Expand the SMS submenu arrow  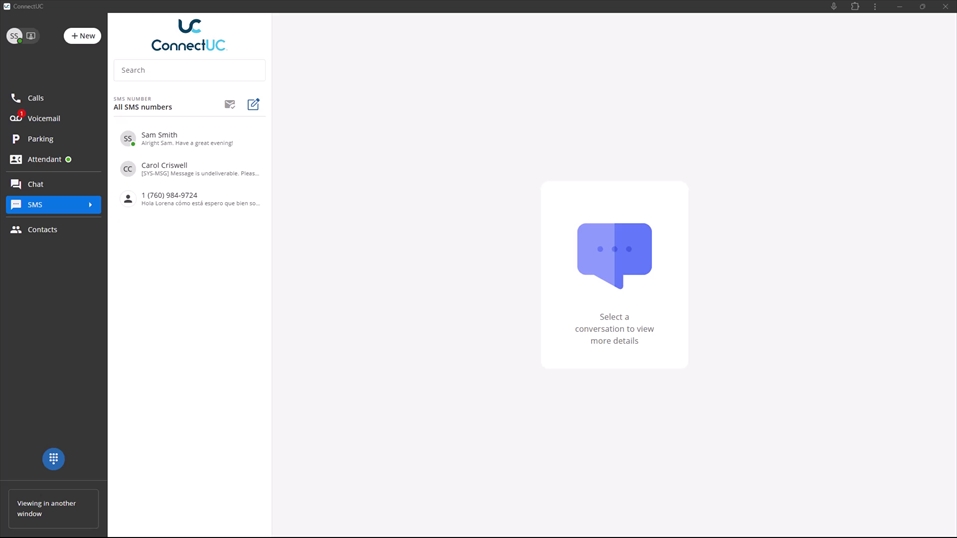point(90,205)
